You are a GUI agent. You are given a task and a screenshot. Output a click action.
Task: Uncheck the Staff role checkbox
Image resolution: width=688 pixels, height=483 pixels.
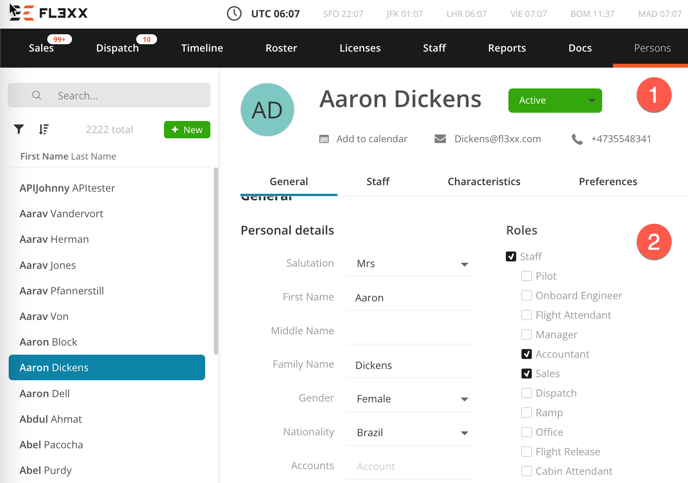[x=511, y=256]
